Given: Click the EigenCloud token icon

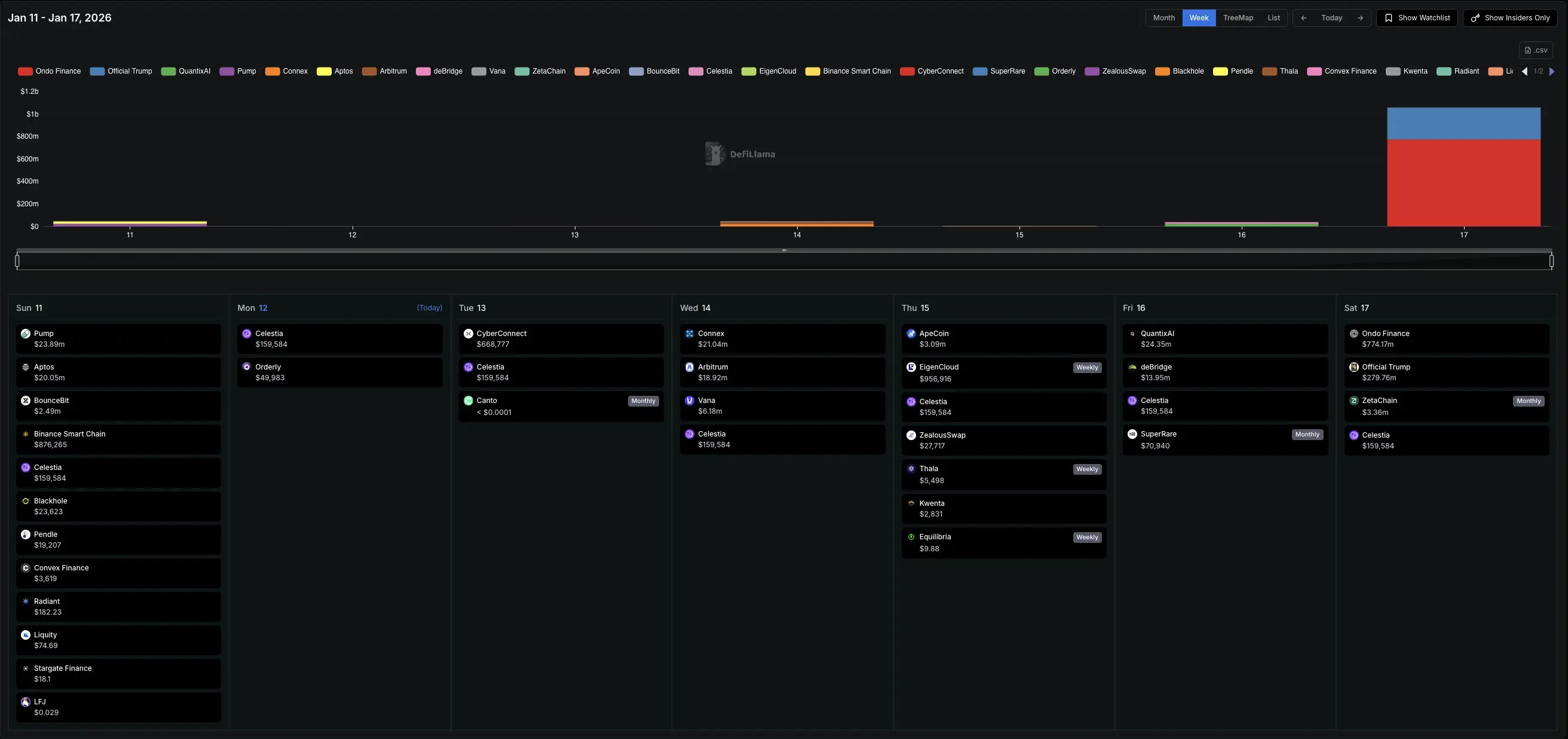Looking at the screenshot, I should [x=911, y=367].
